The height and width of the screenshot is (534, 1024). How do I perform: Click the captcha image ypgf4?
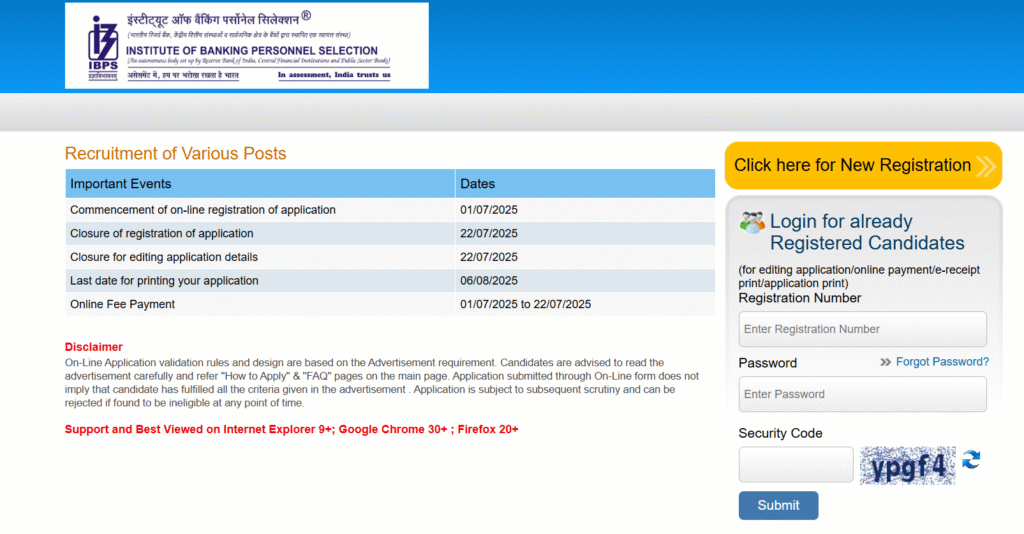[x=907, y=465]
